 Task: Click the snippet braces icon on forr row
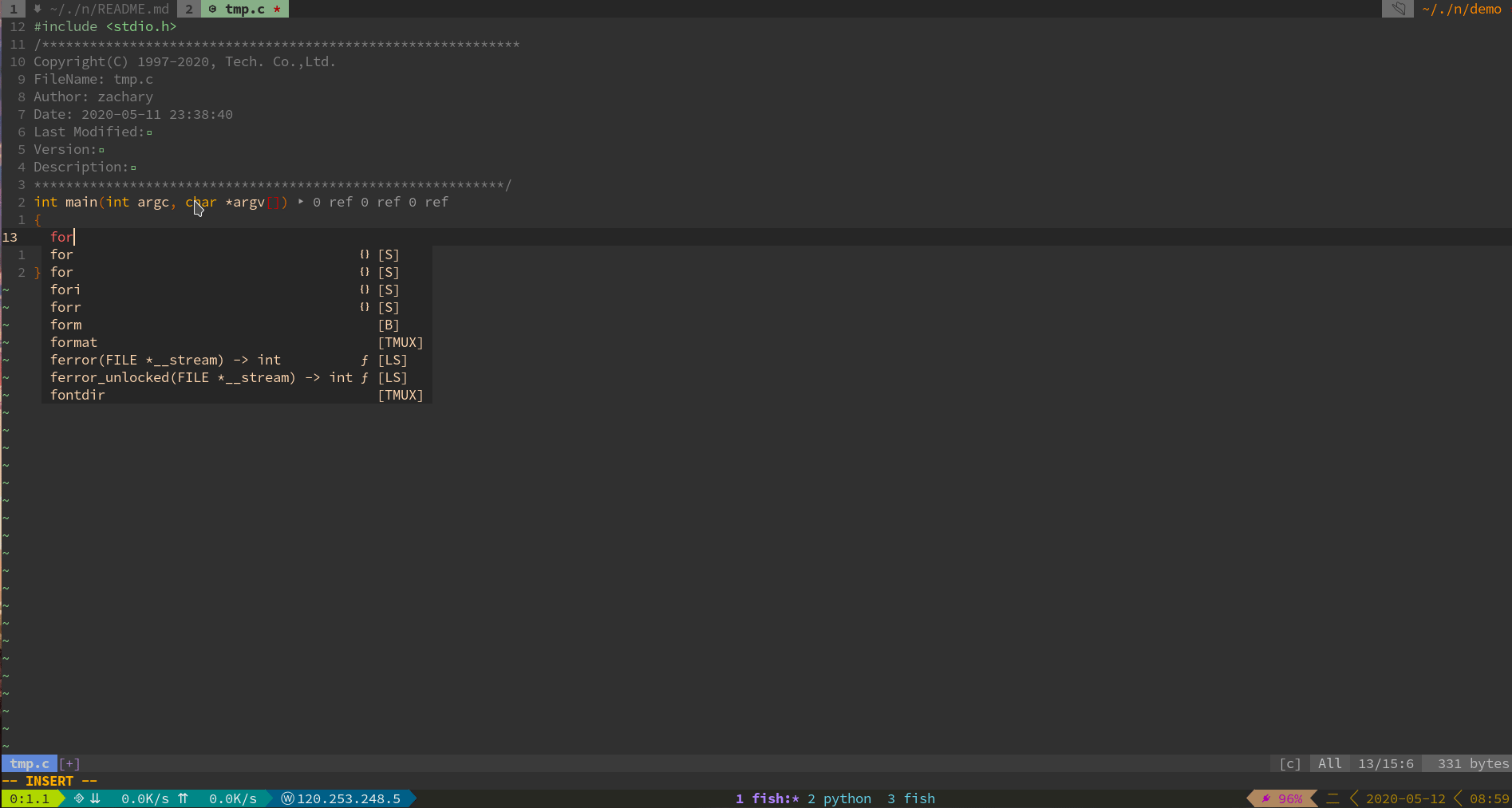coord(365,307)
